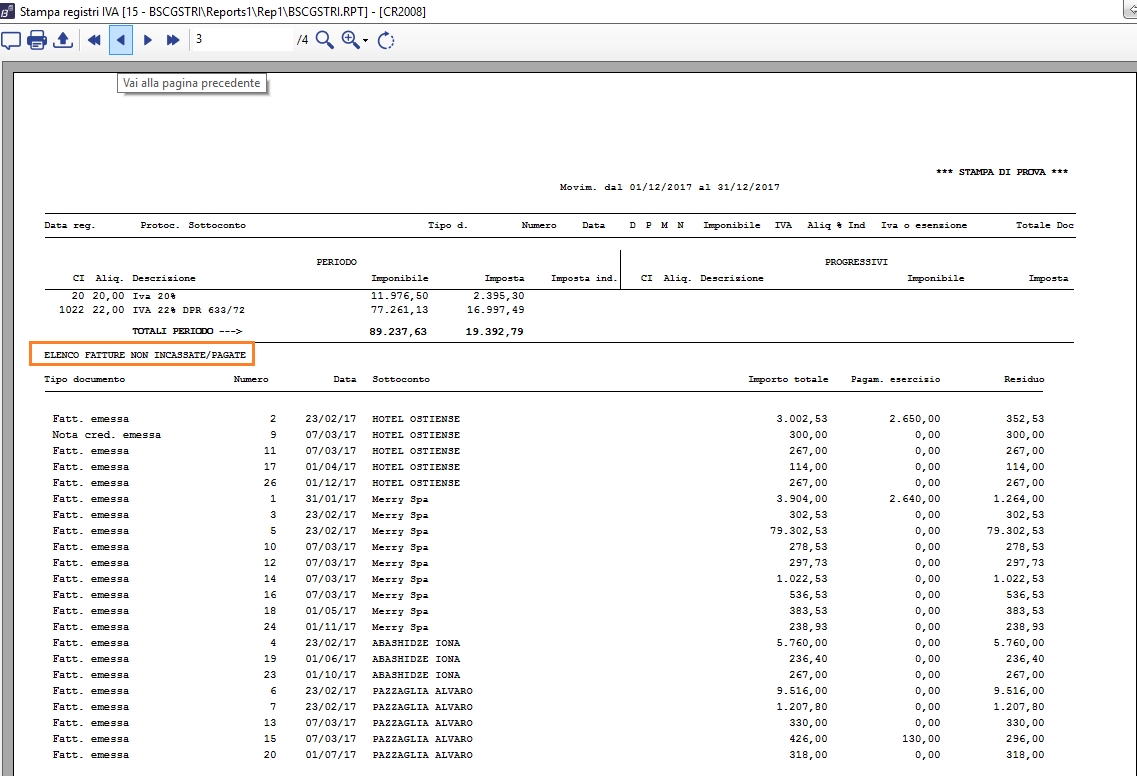Refresh the report
Image resolution: width=1137 pixels, height=776 pixels.
pyautogui.click(x=387, y=40)
